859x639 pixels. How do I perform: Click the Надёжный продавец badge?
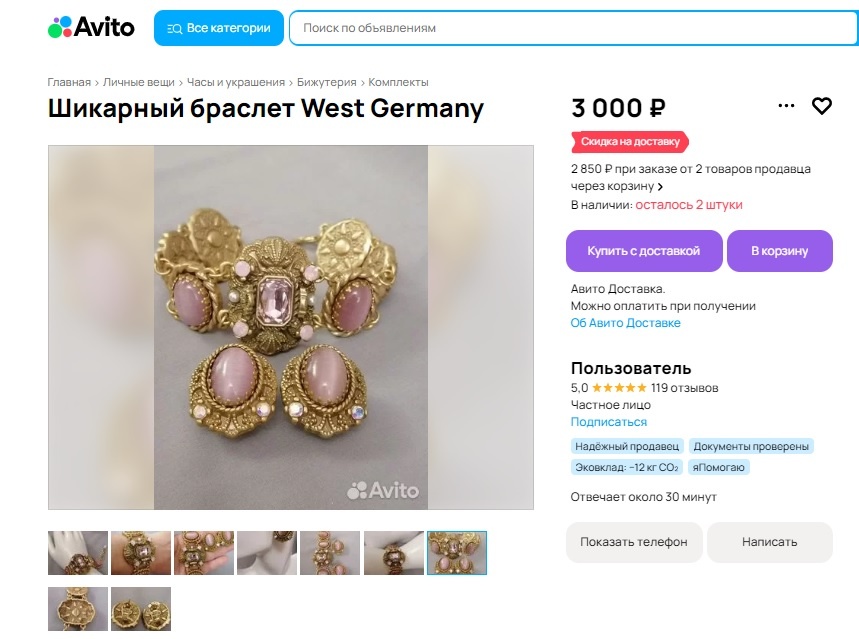click(627, 446)
